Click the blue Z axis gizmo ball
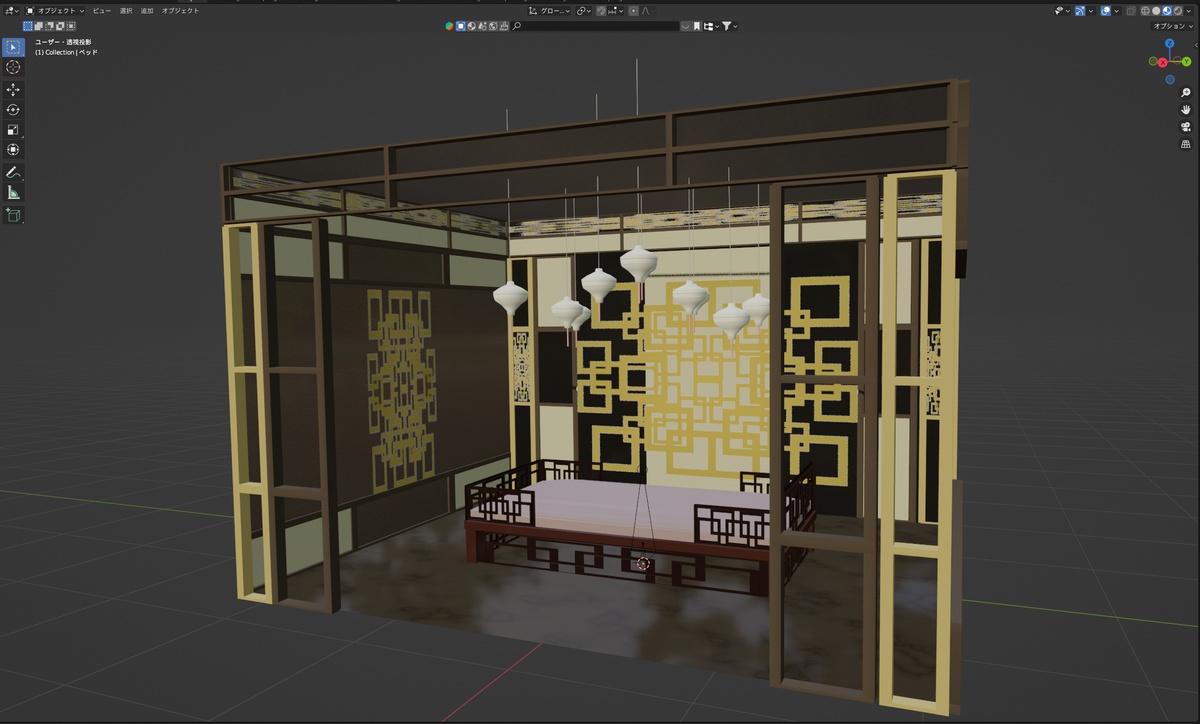This screenshot has height=724, width=1200. (x=1169, y=45)
